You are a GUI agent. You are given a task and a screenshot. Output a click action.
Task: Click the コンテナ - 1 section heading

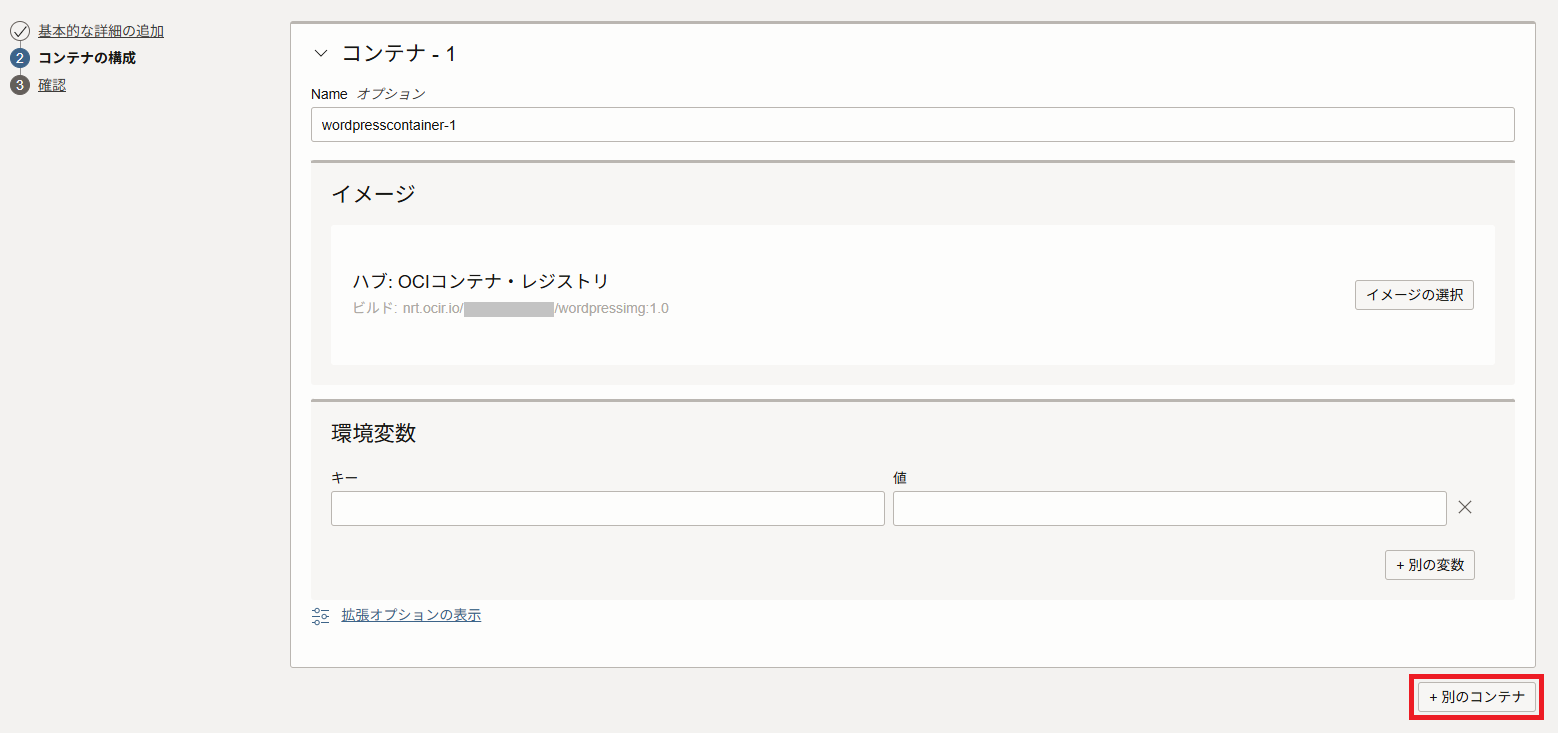[399, 54]
